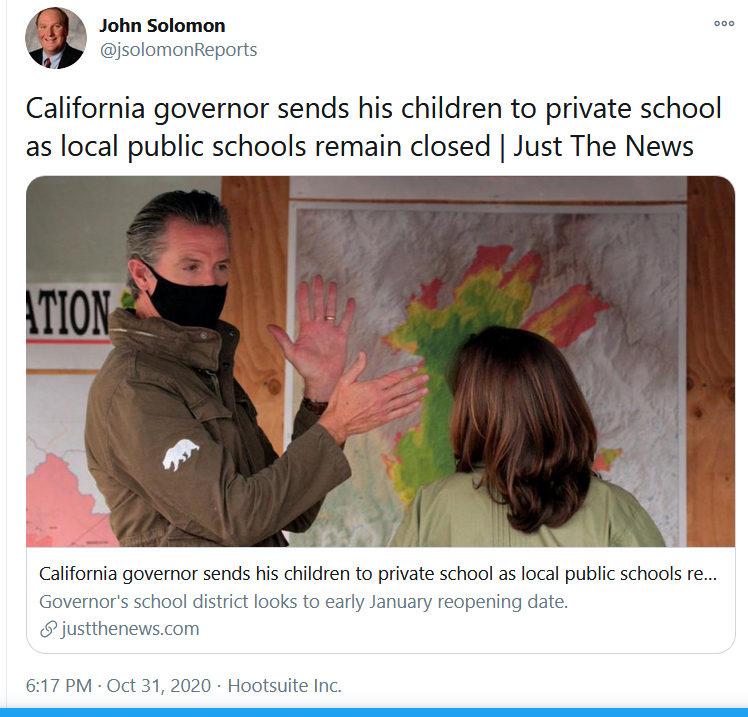Click the bear logo on the jacket in the photo
The height and width of the screenshot is (717, 748).
180,455
